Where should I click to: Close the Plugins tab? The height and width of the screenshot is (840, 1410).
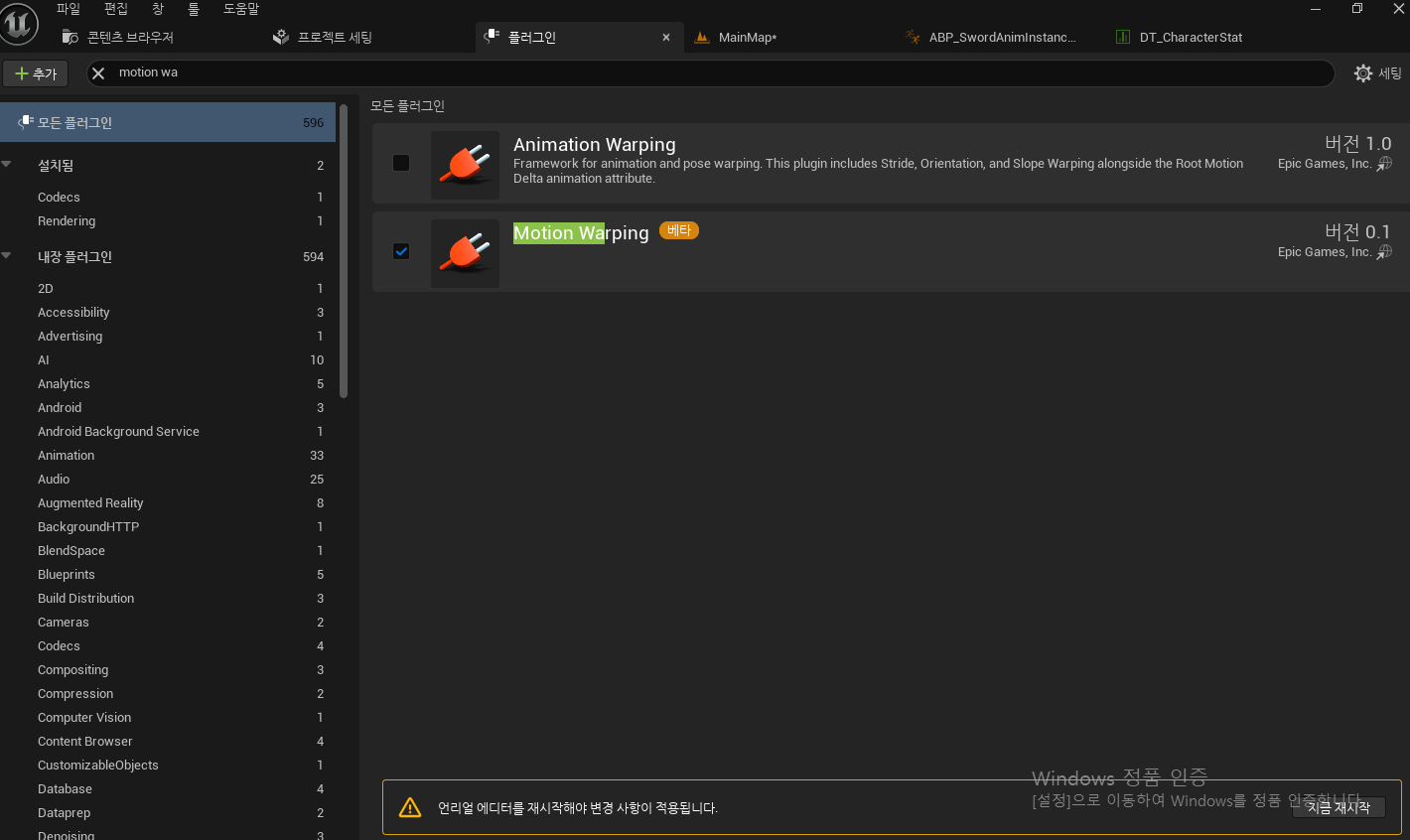(666, 38)
